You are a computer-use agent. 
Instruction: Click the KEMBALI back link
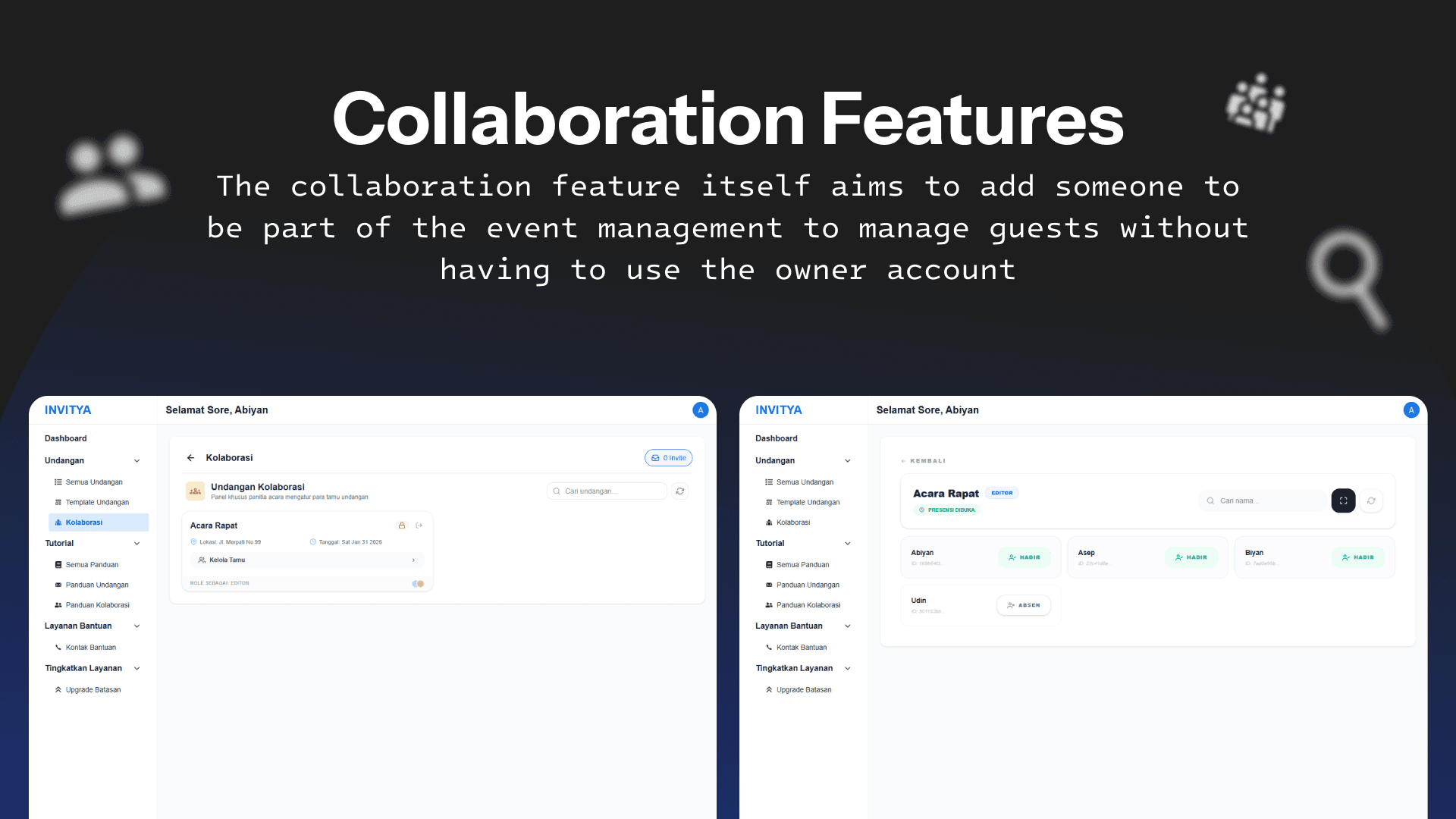923,461
